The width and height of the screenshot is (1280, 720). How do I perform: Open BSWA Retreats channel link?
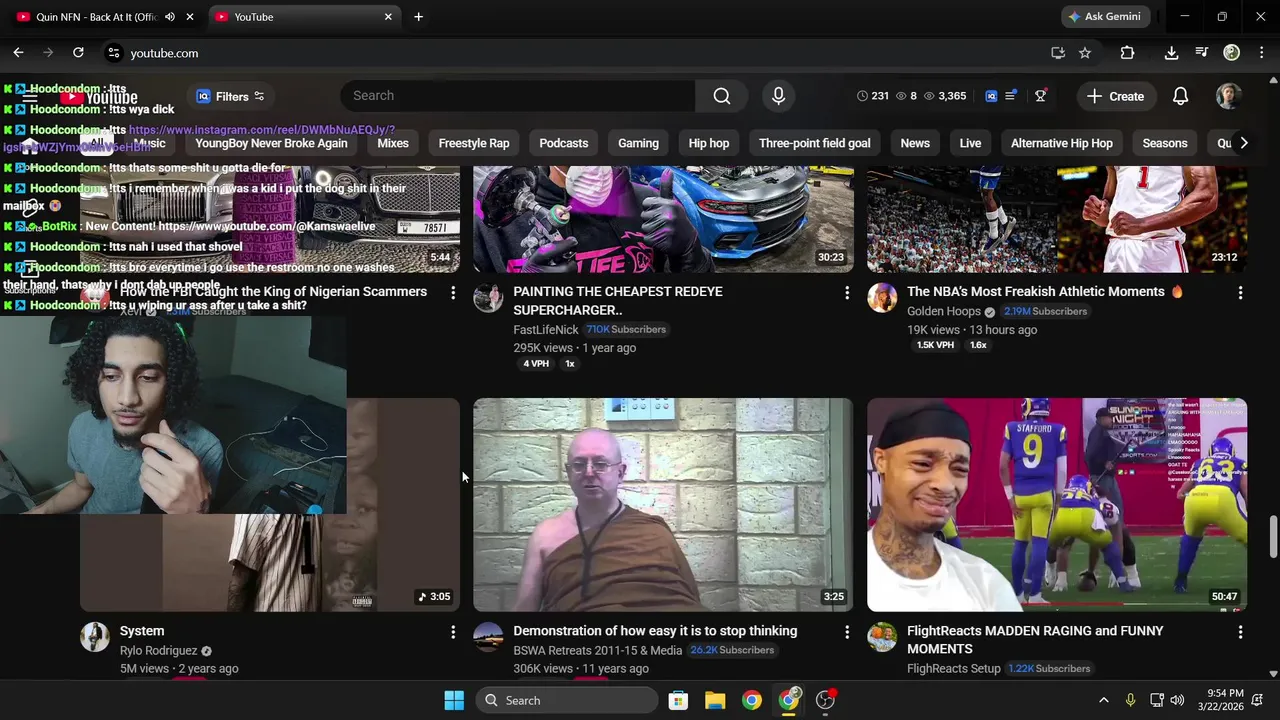click(598, 651)
